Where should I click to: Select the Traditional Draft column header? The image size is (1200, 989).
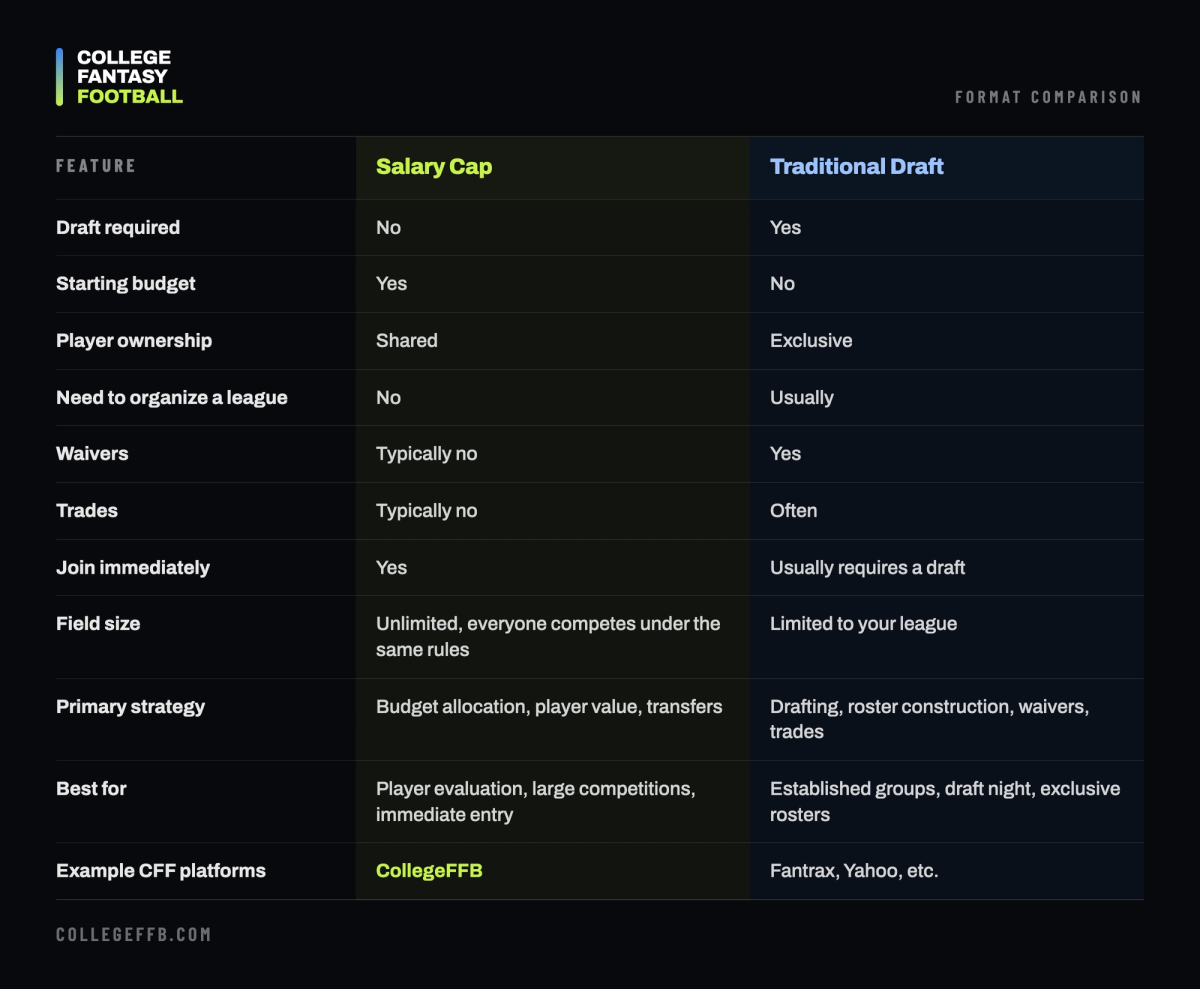click(x=857, y=167)
